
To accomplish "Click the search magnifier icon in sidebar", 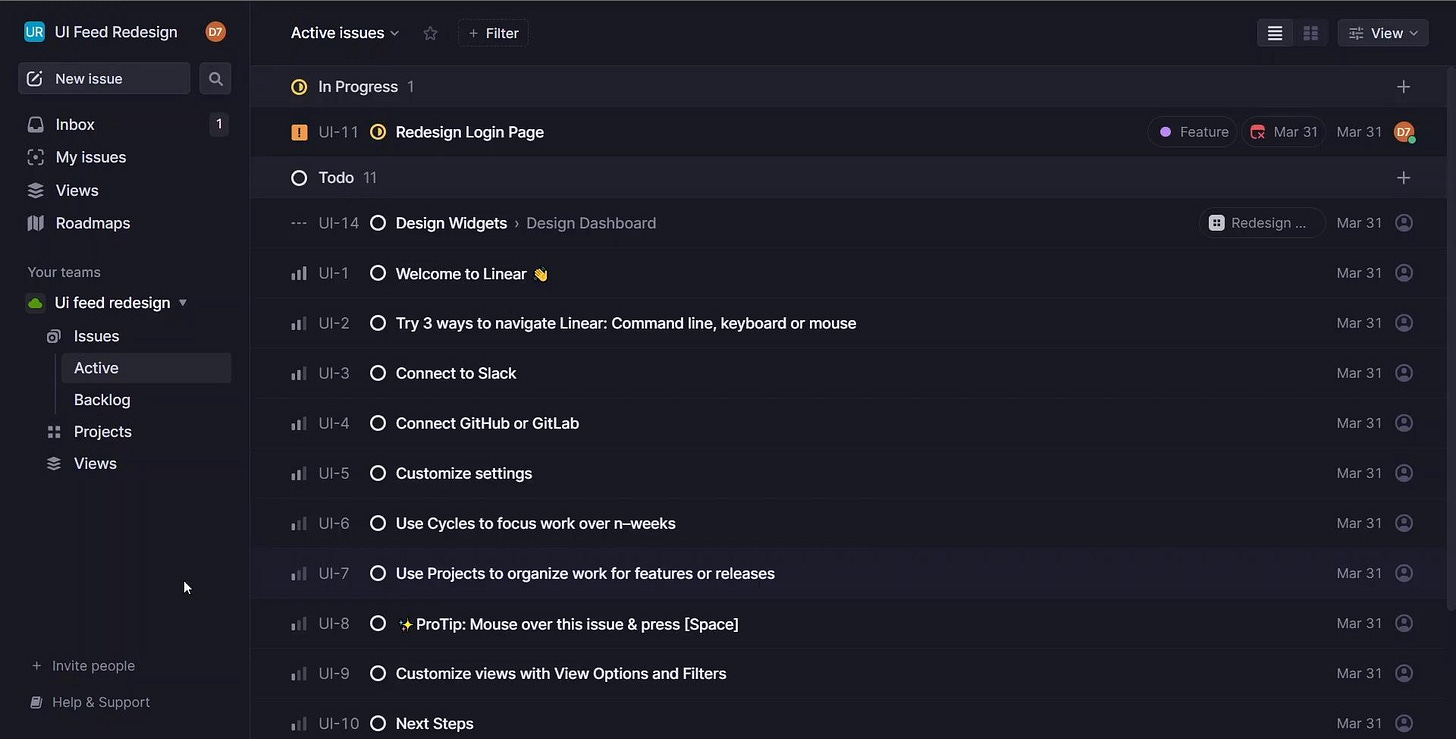I will click(215, 79).
